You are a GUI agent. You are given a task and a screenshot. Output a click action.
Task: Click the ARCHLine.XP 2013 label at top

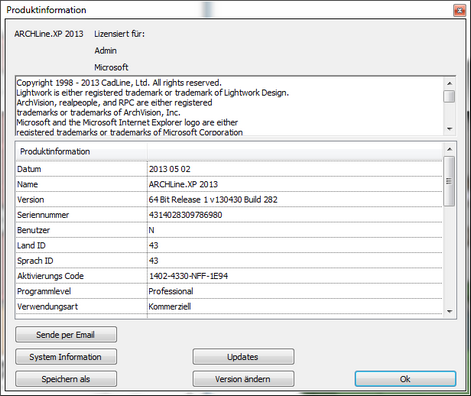click(49, 34)
